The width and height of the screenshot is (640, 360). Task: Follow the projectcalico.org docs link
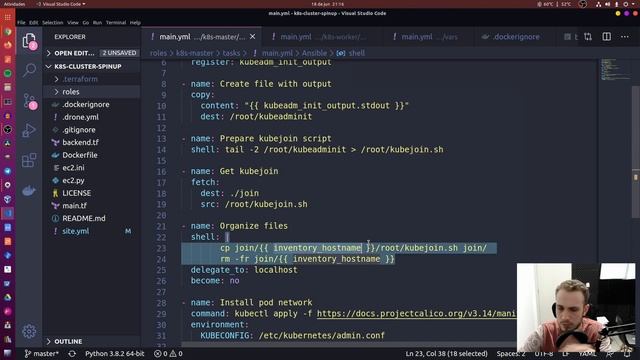pos(416,313)
